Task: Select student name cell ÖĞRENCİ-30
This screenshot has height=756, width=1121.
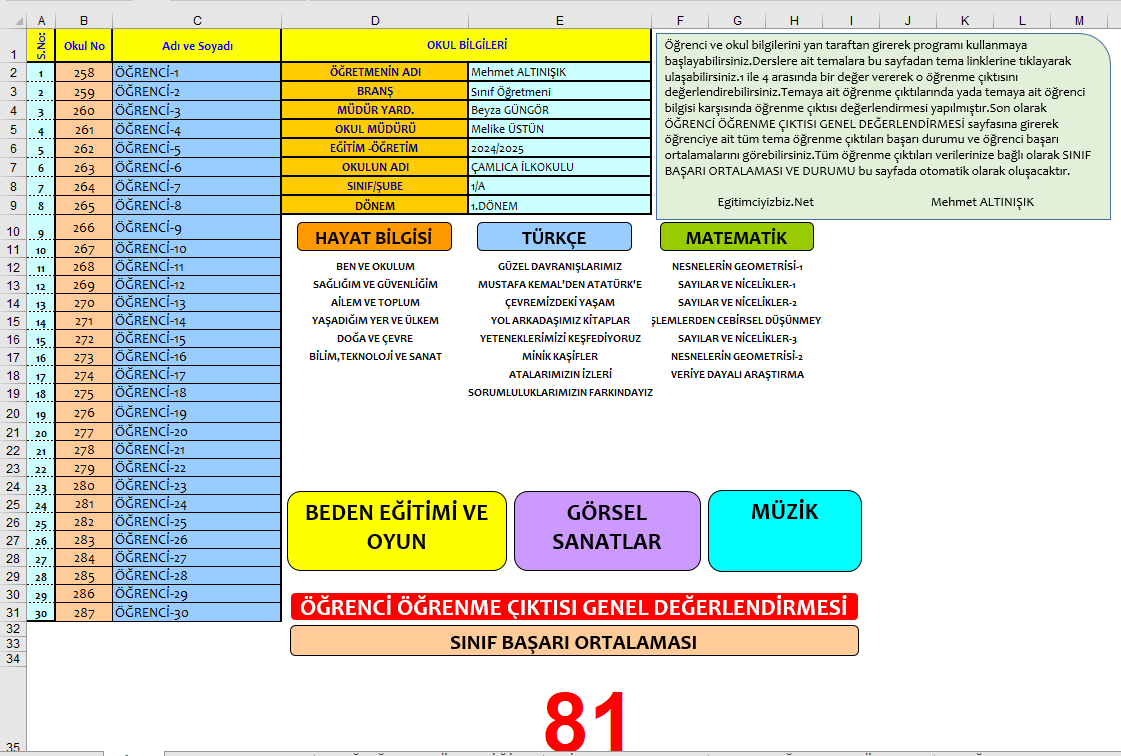Action: [197, 612]
